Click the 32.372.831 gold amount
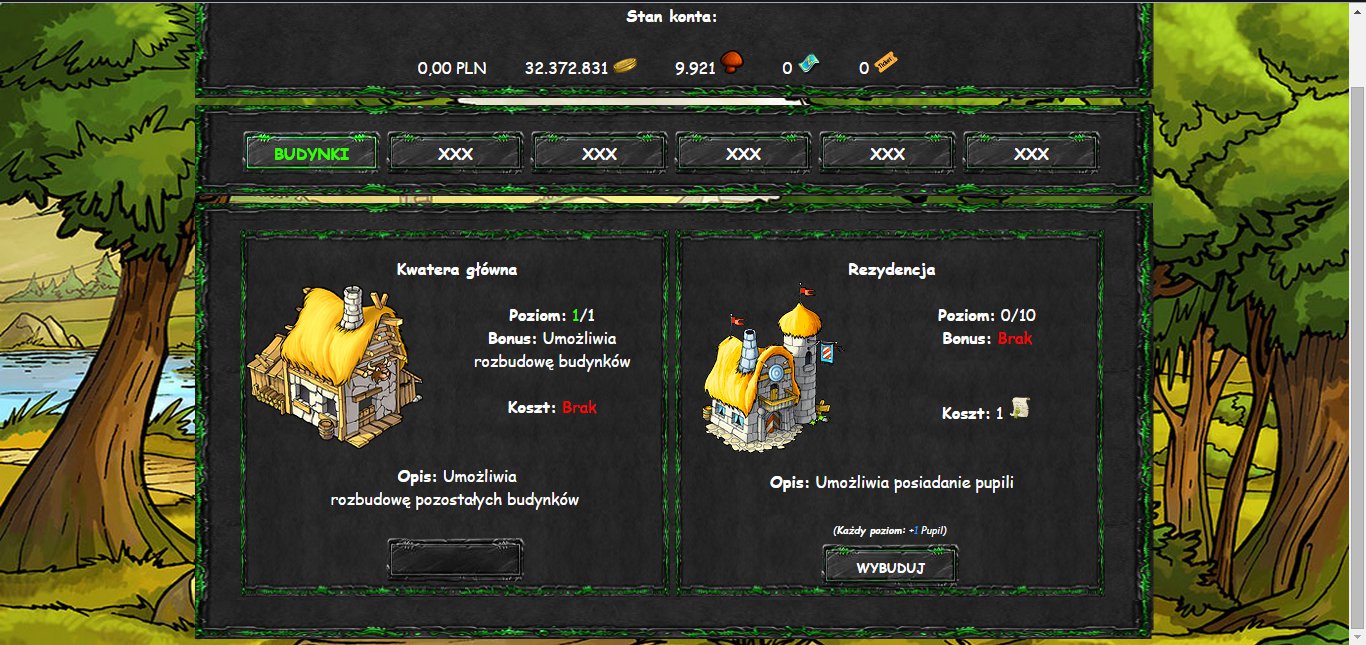The height and width of the screenshot is (645, 1366). point(566,68)
